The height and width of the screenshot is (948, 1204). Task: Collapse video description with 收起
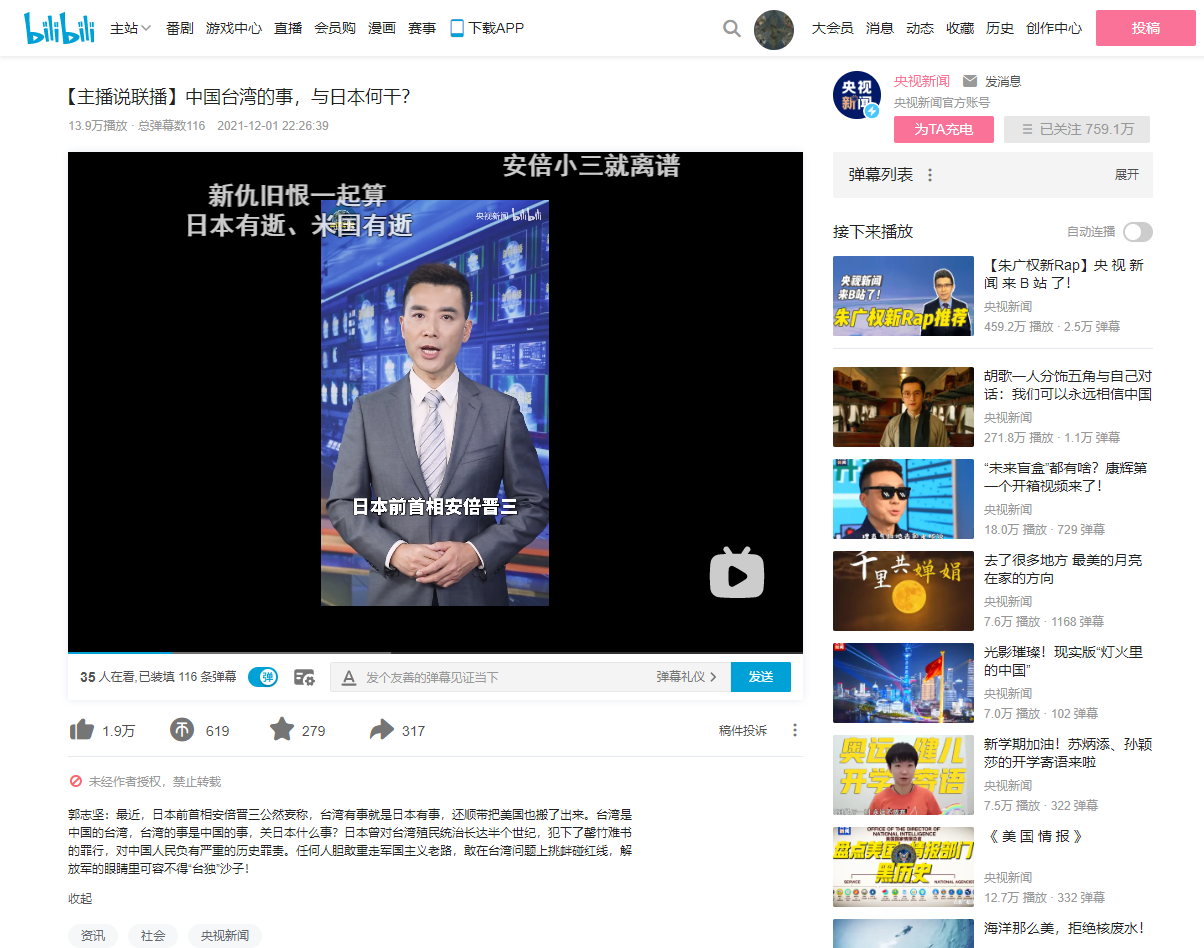(x=80, y=898)
